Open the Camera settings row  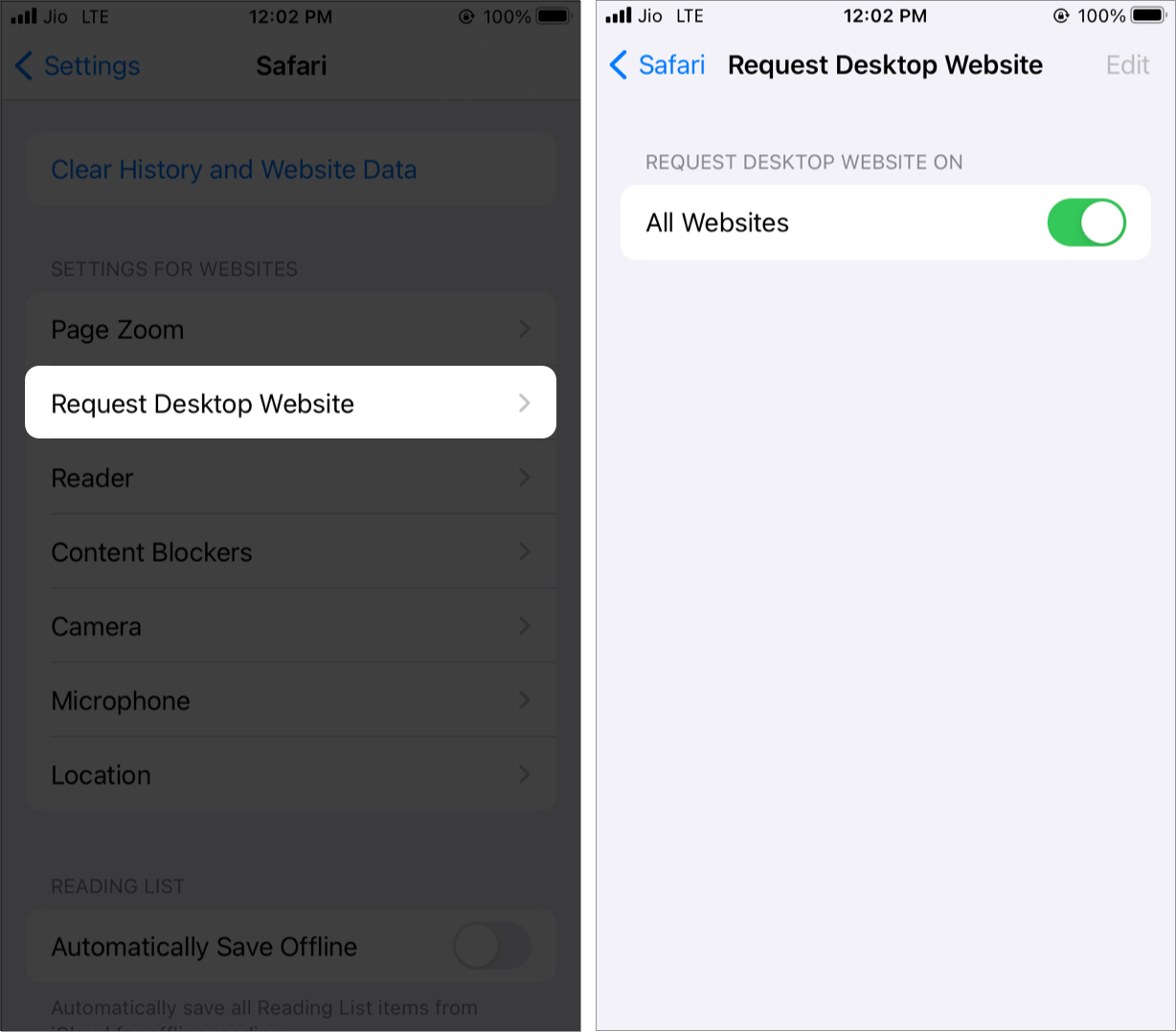point(291,626)
